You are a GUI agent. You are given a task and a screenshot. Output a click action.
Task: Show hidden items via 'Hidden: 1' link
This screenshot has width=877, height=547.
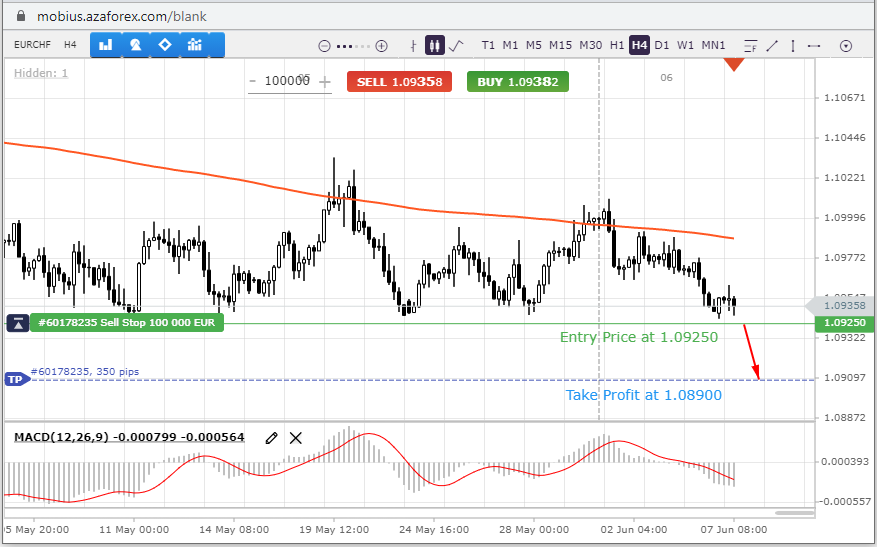point(41,73)
